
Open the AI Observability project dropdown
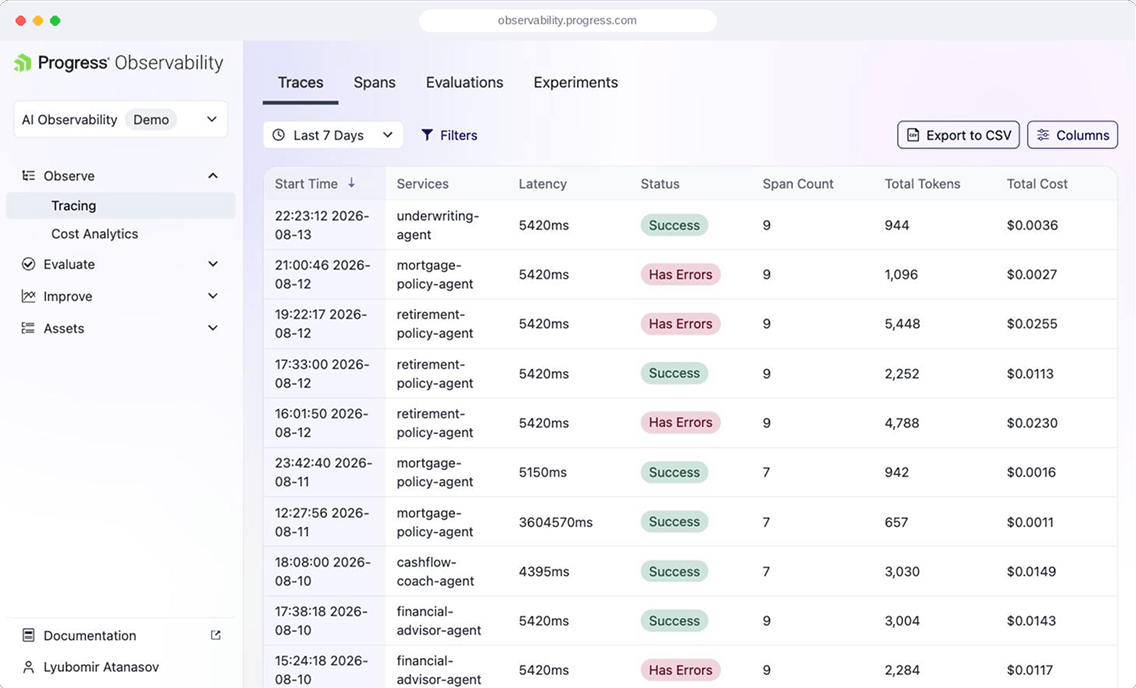click(x=120, y=119)
